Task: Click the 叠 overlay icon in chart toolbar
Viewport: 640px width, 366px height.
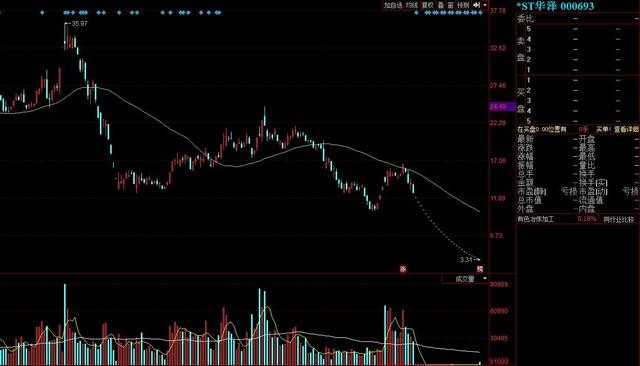Action: pyautogui.click(x=441, y=5)
